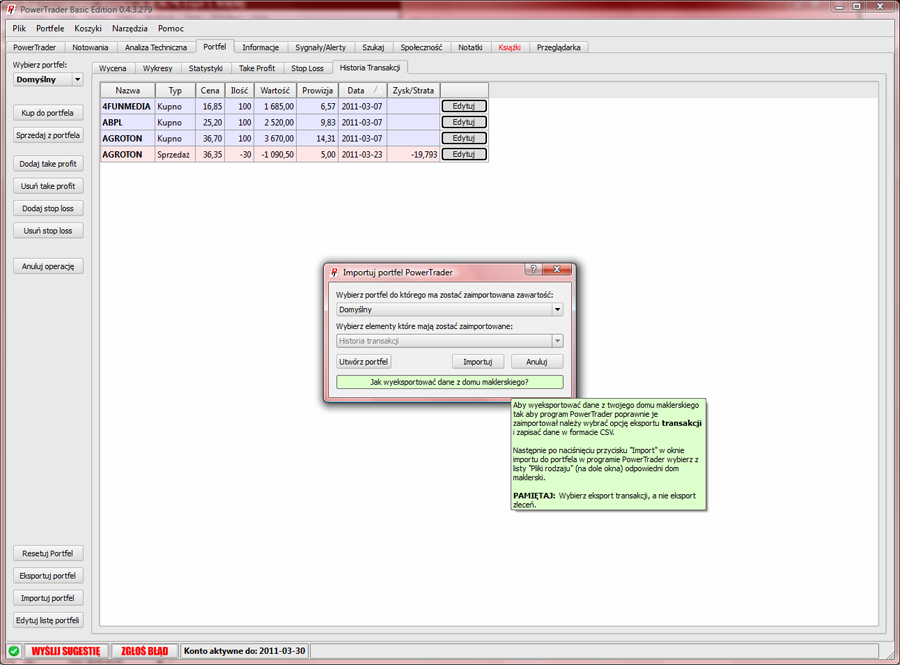Close the Importuj portfel dialog
This screenshot has height=665, width=900.
556,269
